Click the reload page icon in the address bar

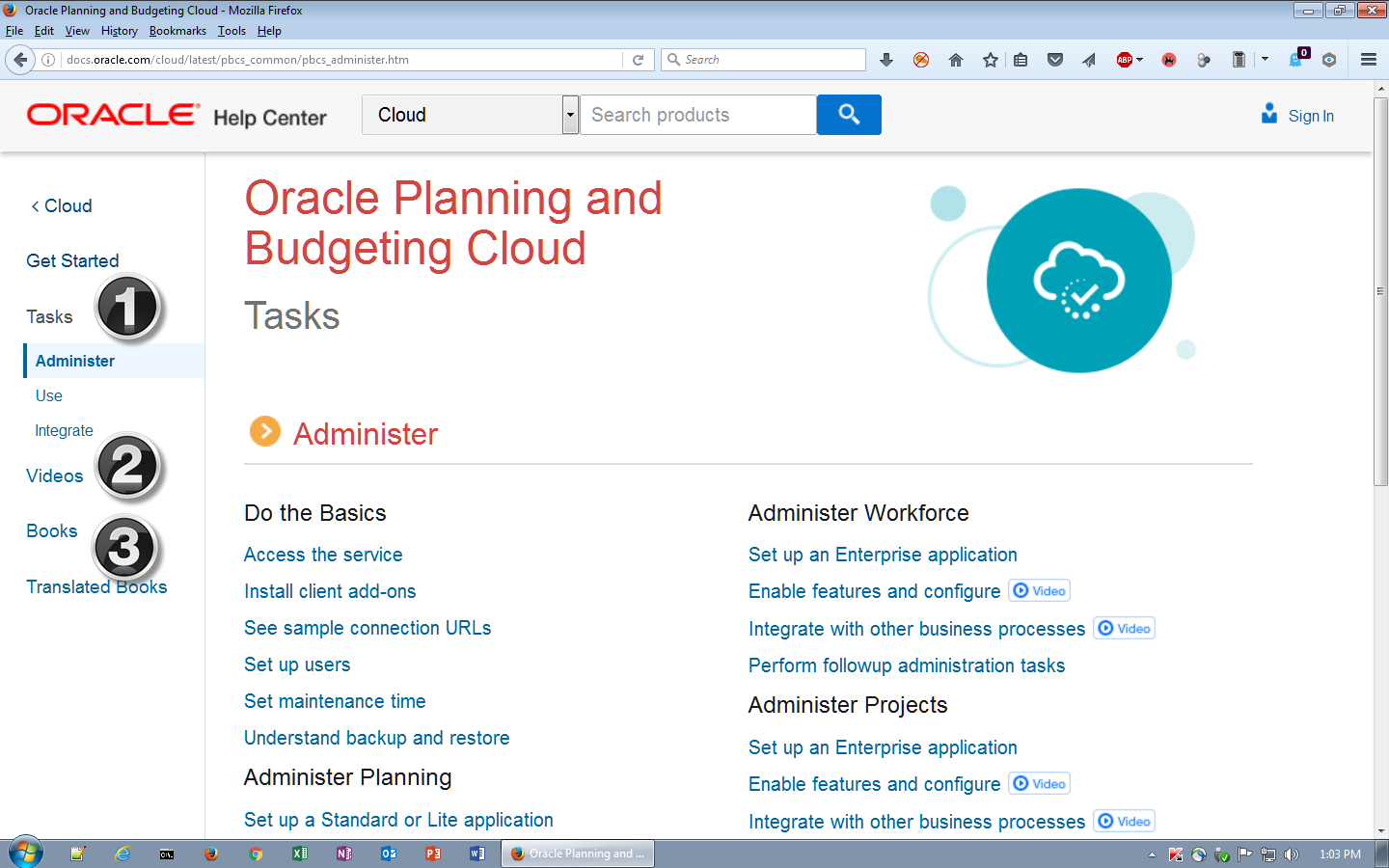[638, 60]
